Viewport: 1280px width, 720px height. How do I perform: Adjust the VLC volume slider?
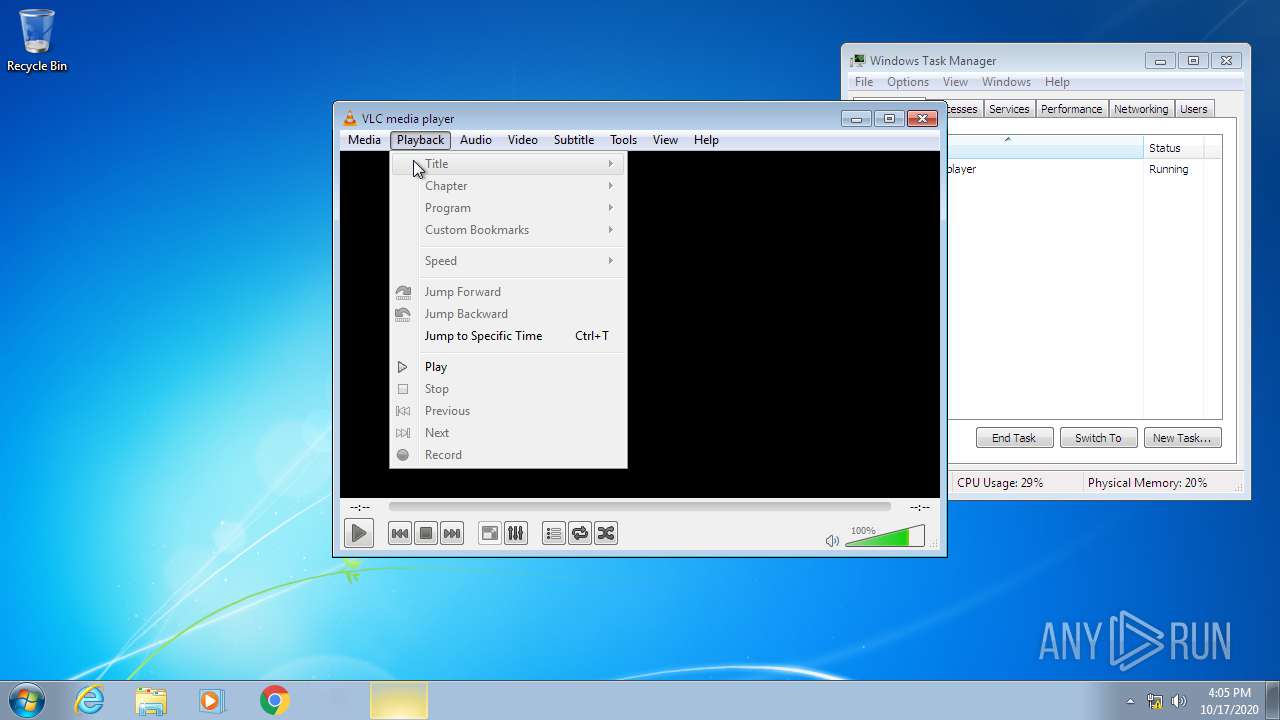click(885, 537)
